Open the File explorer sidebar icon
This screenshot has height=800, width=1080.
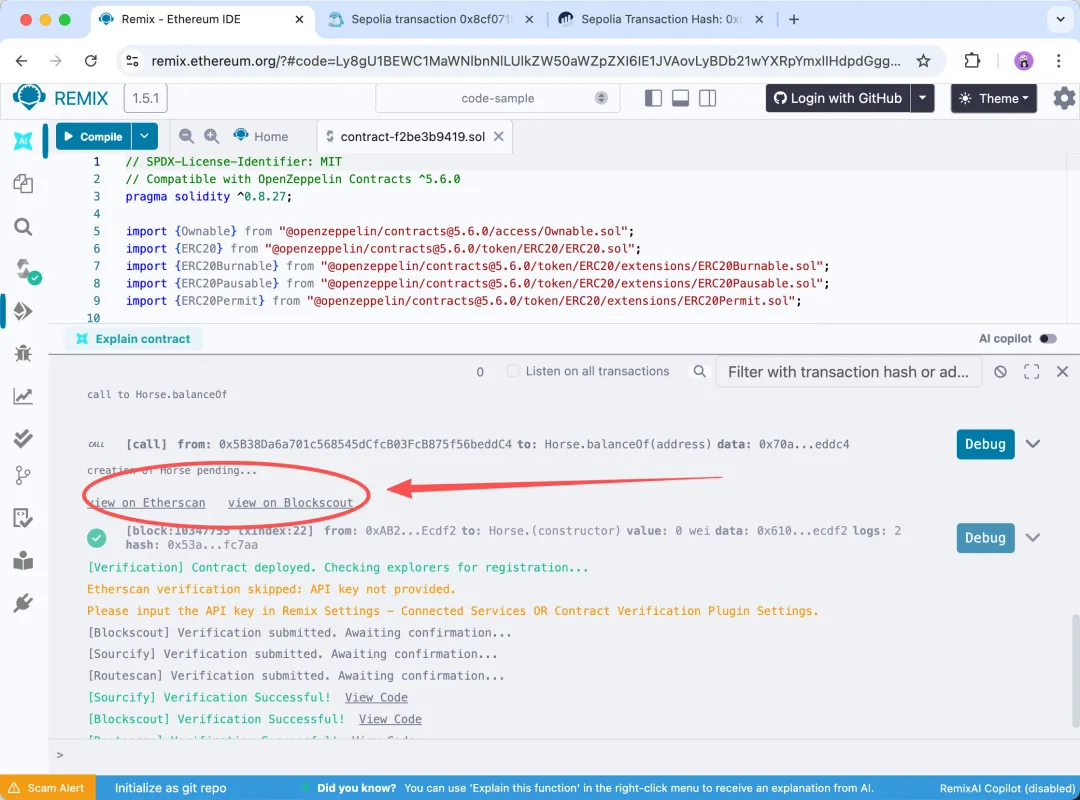pyautogui.click(x=23, y=184)
